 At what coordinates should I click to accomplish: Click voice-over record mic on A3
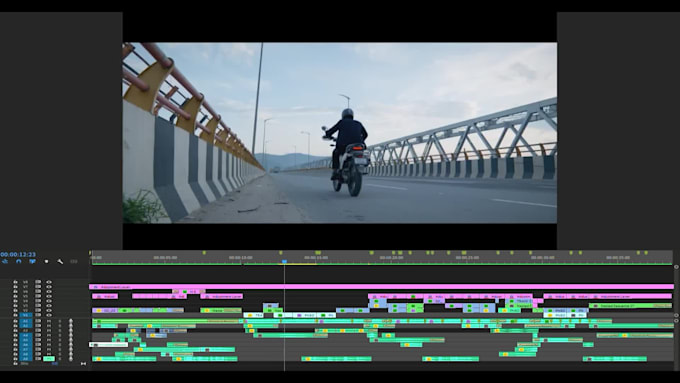click(x=71, y=331)
